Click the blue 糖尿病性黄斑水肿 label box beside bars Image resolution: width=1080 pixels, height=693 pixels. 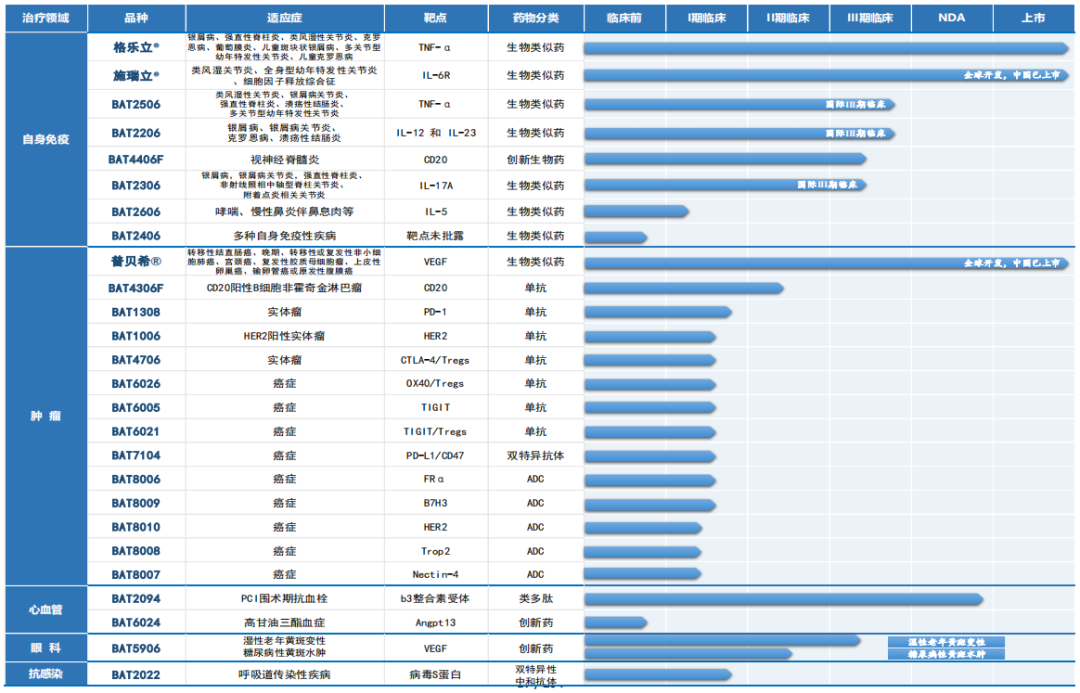point(946,654)
